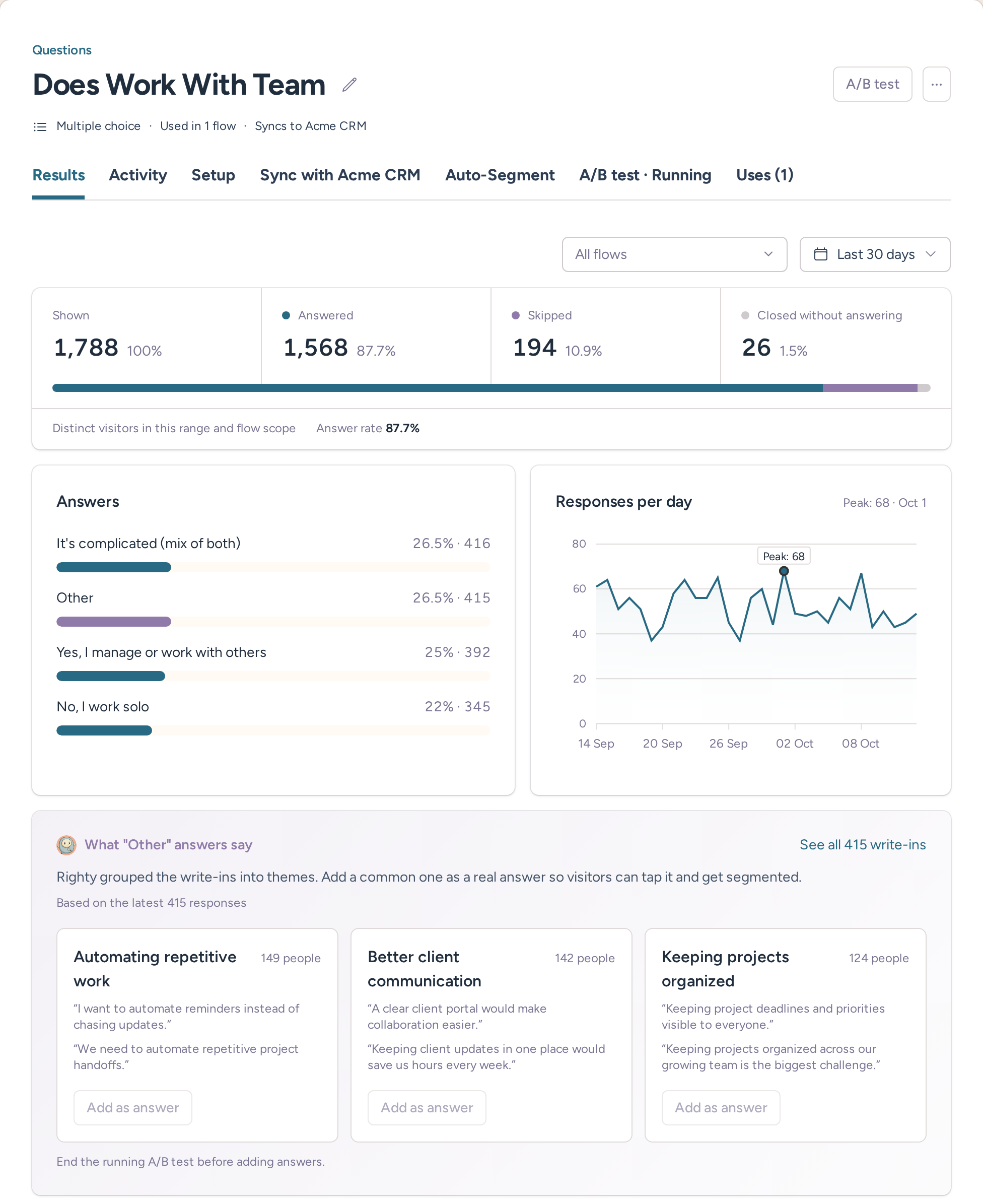Screen dimensions: 983x1204
Task: Click the Shown 1,788 stat value
Action: pos(86,348)
